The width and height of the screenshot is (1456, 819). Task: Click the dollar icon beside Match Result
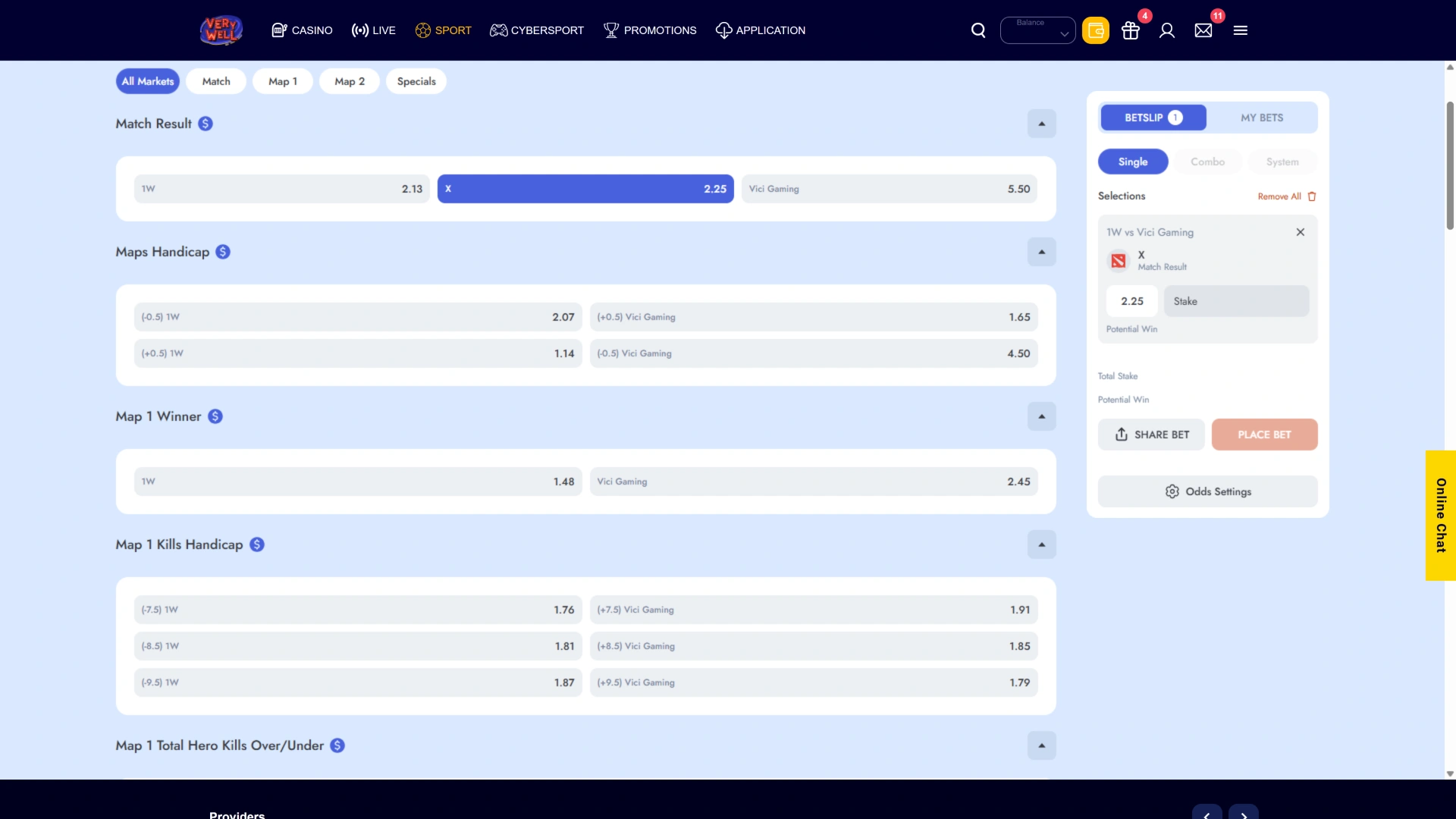click(x=206, y=124)
